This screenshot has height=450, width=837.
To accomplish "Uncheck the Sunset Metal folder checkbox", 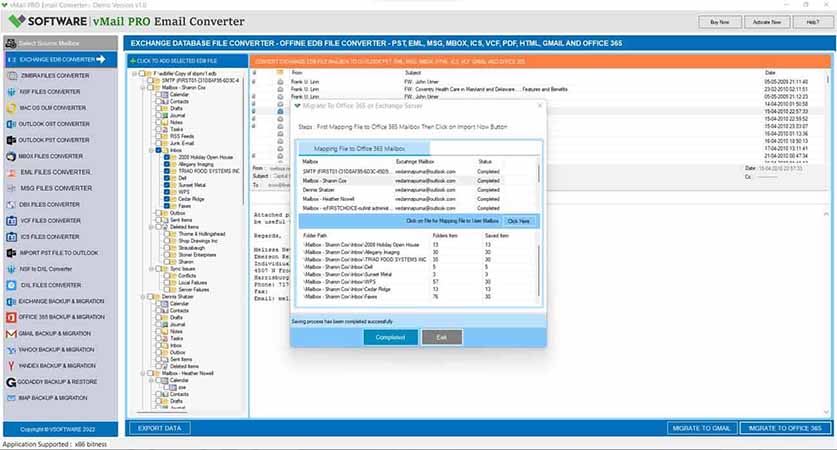I will point(167,185).
